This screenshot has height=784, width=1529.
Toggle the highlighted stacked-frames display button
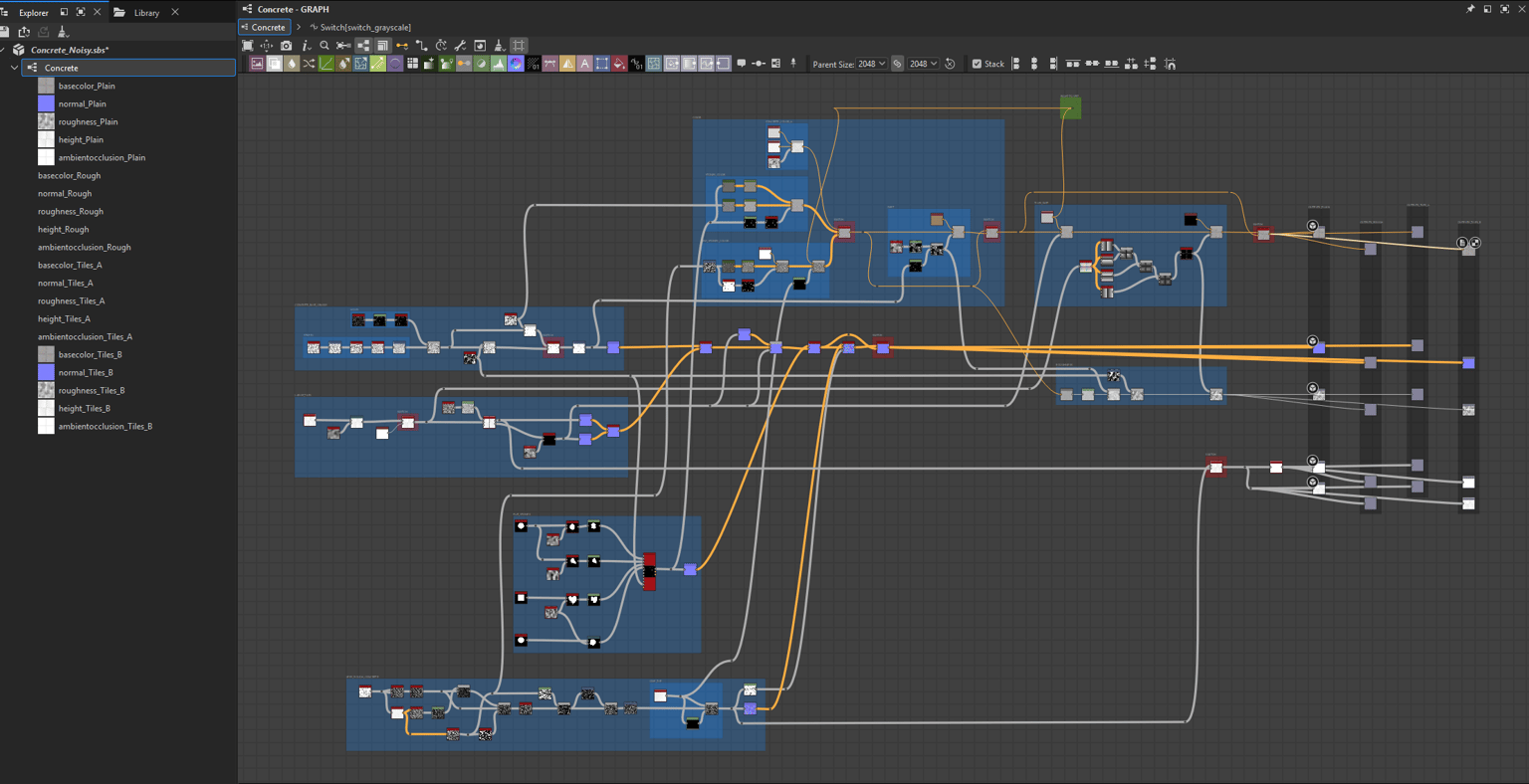coord(382,46)
